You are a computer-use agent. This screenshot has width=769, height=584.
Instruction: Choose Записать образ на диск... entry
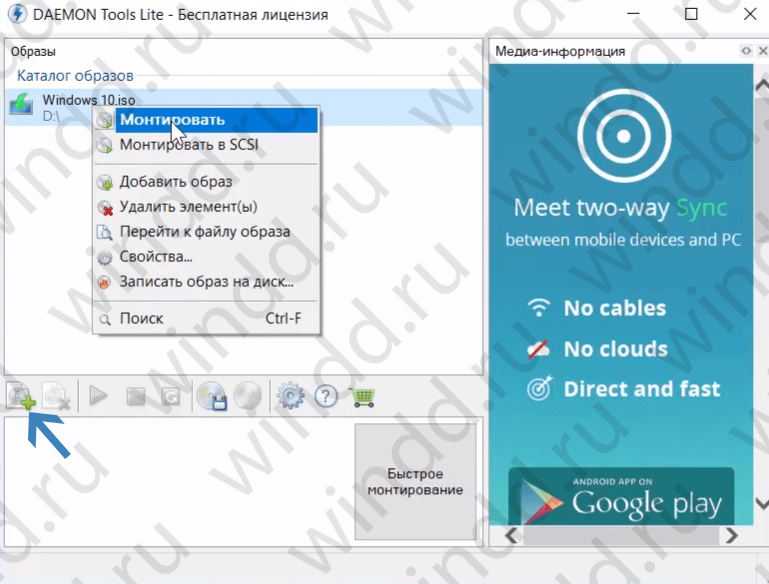tap(206, 281)
